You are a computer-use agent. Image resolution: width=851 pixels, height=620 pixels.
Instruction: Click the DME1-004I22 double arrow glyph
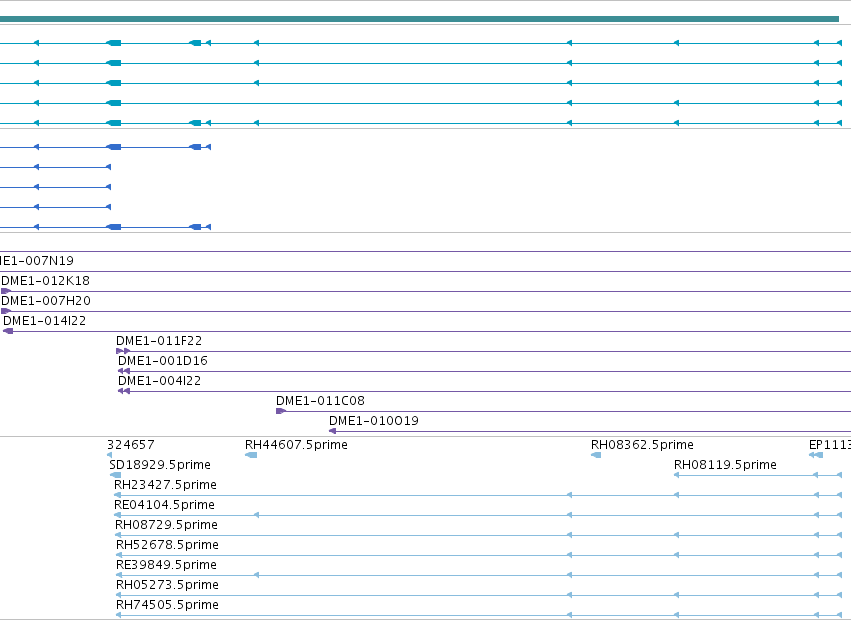124,391
